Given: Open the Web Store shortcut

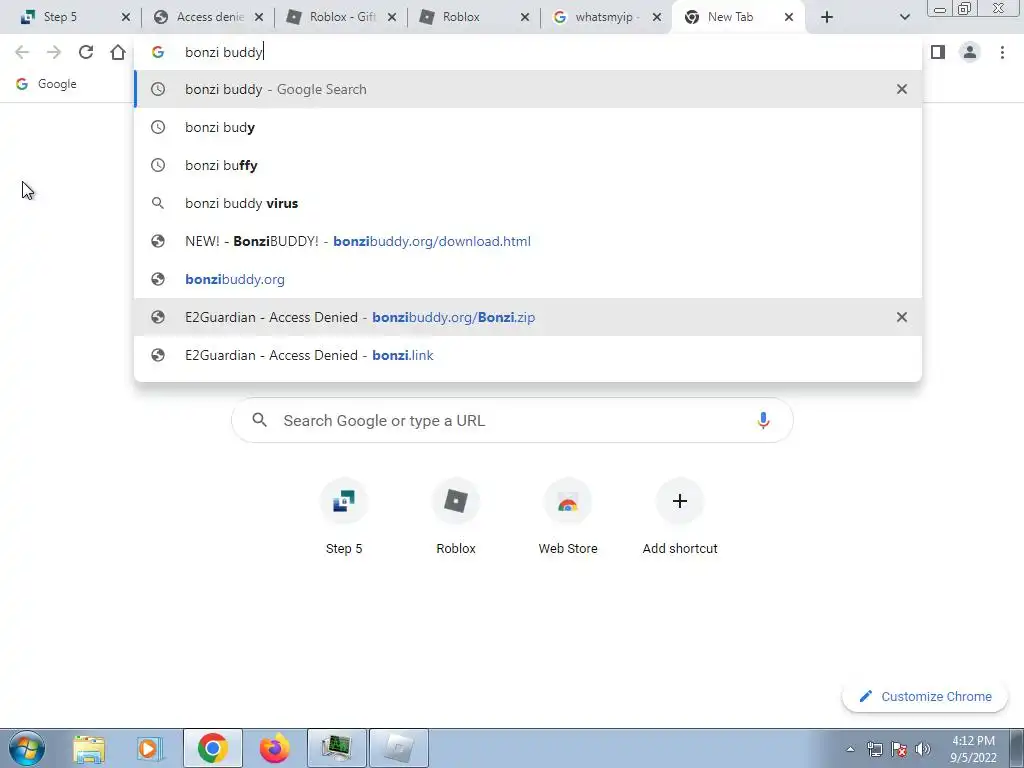Looking at the screenshot, I should pos(568,517).
